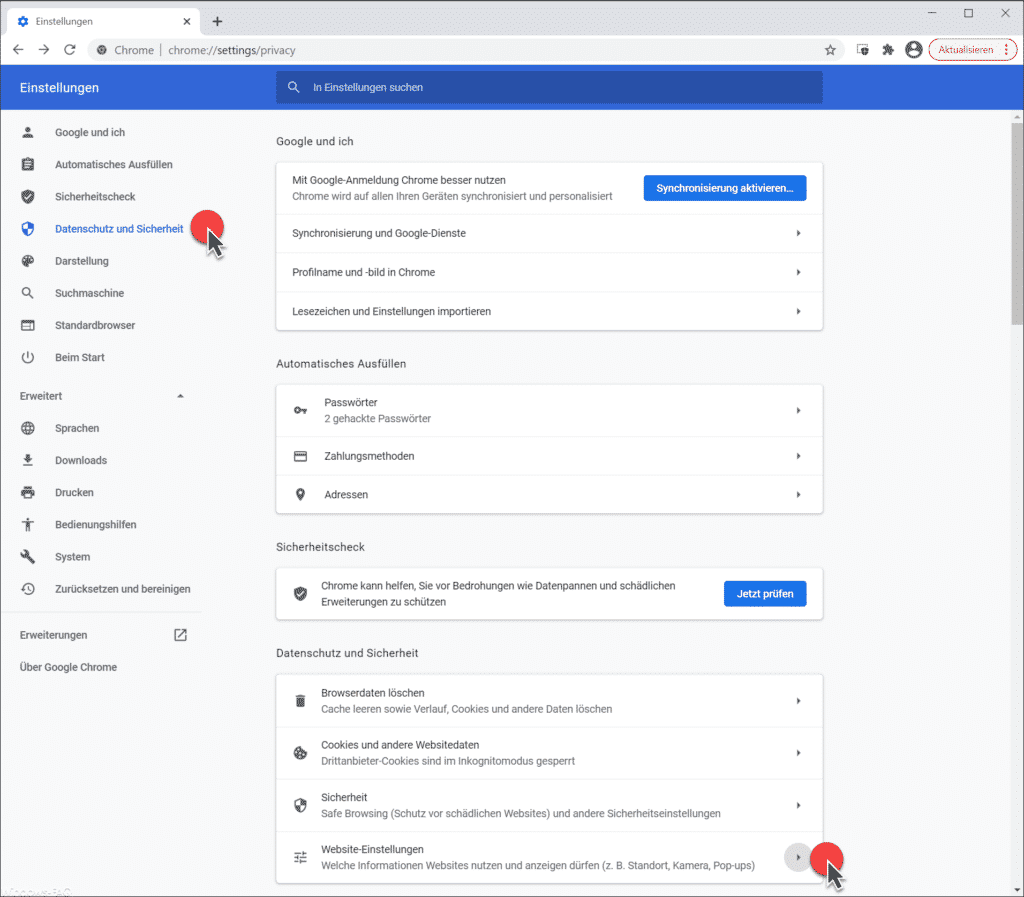The height and width of the screenshot is (897, 1024).
Task: Click the Sprachen globe icon
Action: coord(27,428)
